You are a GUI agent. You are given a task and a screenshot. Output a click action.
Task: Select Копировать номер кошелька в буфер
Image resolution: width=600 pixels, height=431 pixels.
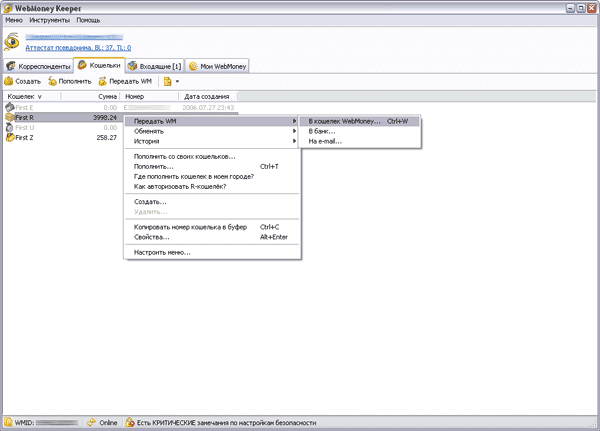coord(212,227)
